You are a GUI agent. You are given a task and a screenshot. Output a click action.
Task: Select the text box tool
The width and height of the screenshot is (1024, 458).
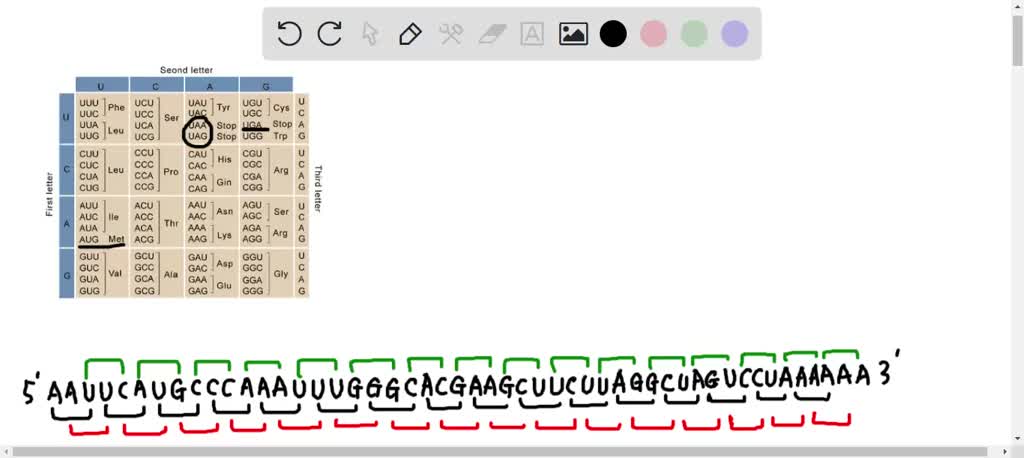point(532,34)
